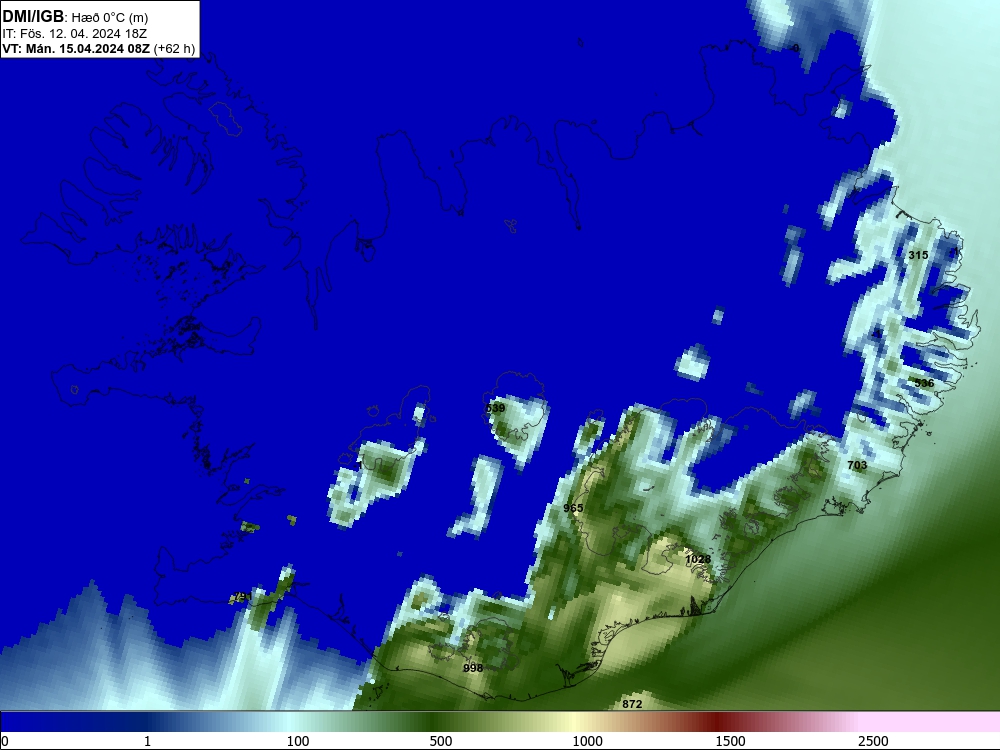
Task: Click the 500 label on the color scale
Action: coord(441,741)
